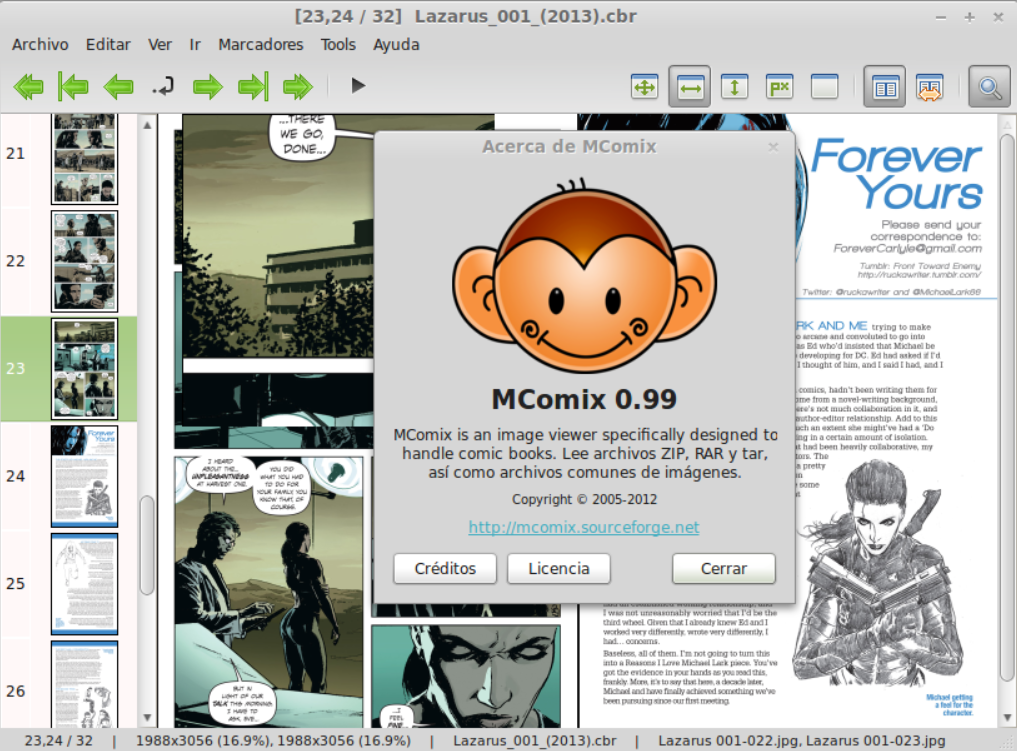Show the Licencia information
1017x751 pixels.
click(x=558, y=569)
